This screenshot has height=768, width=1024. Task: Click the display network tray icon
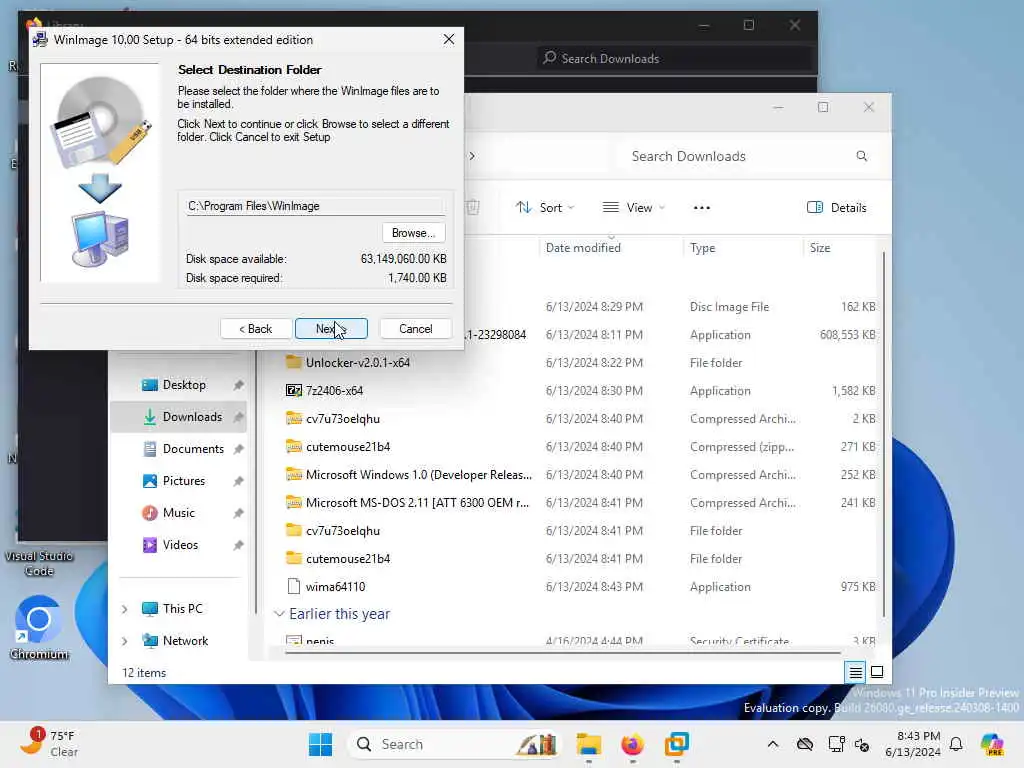click(x=836, y=744)
